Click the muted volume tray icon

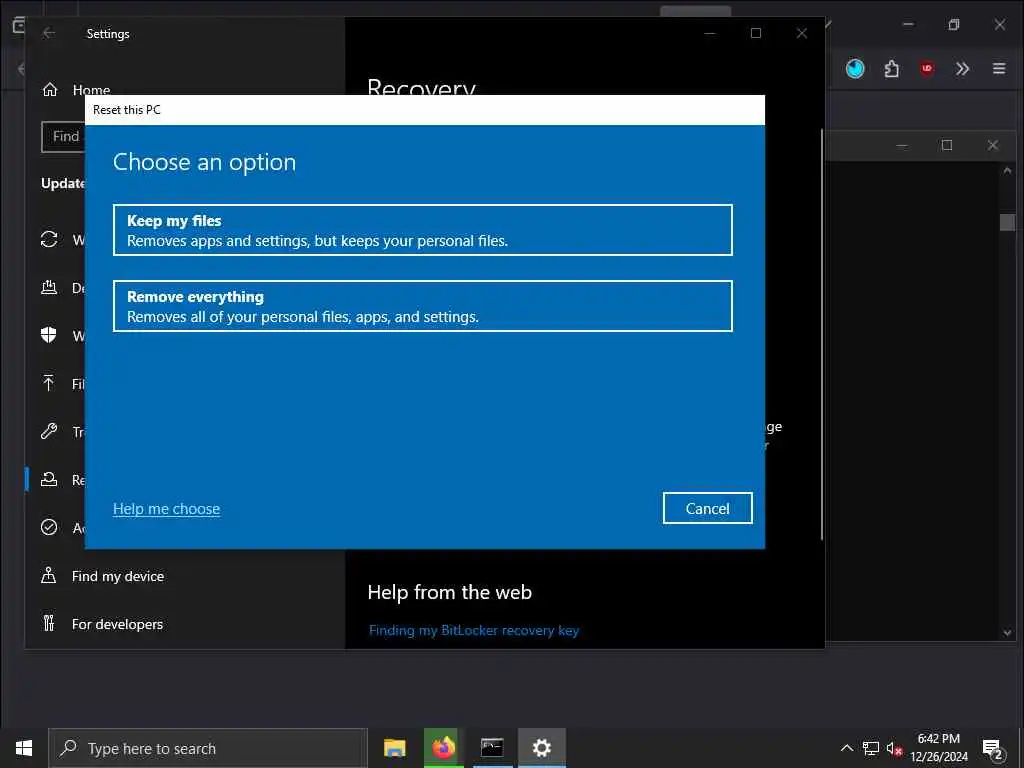click(x=894, y=748)
